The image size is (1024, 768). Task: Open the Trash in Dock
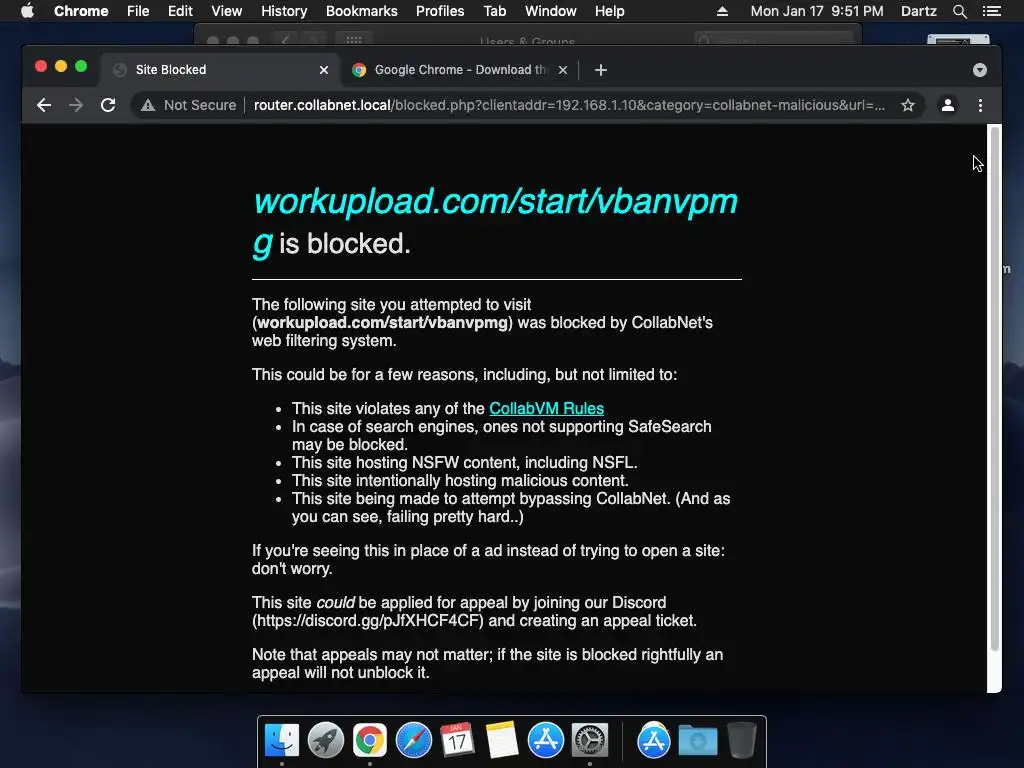(742, 741)
